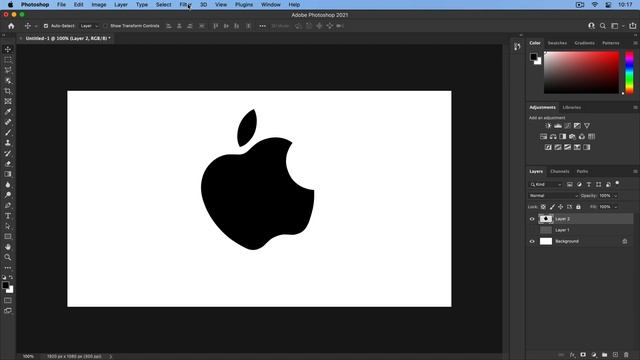Add a Hue/Saturation adjustment
The height and width of the screenshot is (360, 640).
tap(543, 137)
